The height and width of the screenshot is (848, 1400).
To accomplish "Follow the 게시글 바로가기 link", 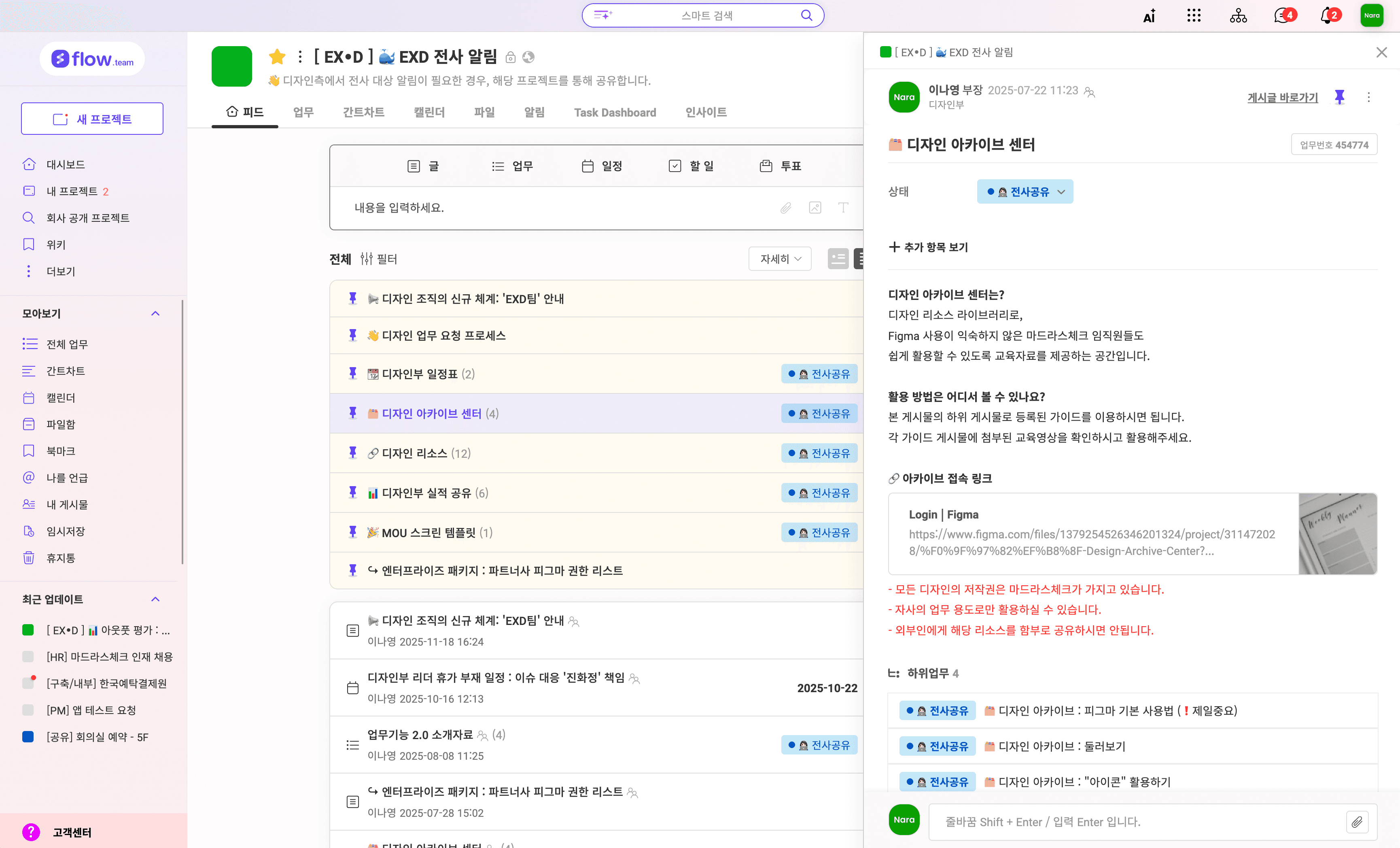I will pyautogui.click(x=1282, y=98).
